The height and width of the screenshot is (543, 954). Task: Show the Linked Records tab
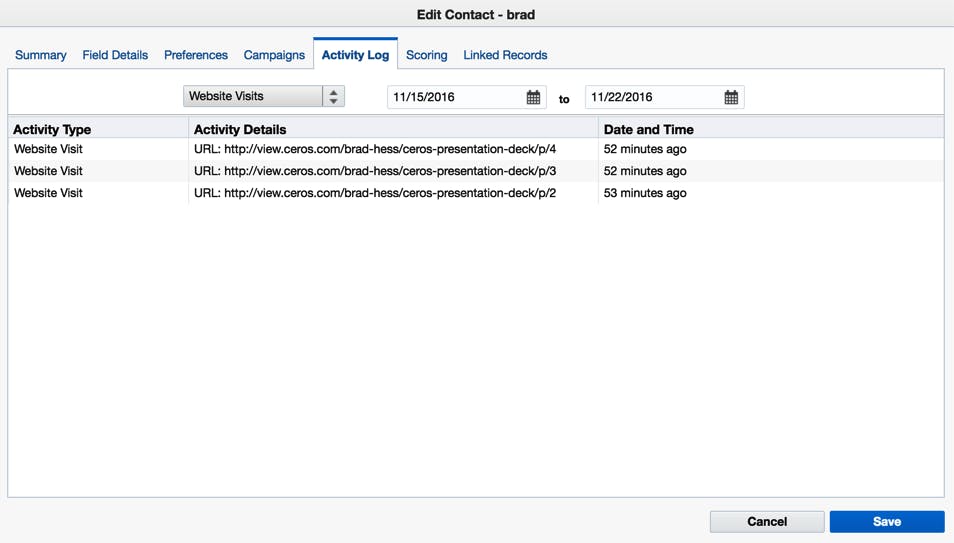coord(505,55)
